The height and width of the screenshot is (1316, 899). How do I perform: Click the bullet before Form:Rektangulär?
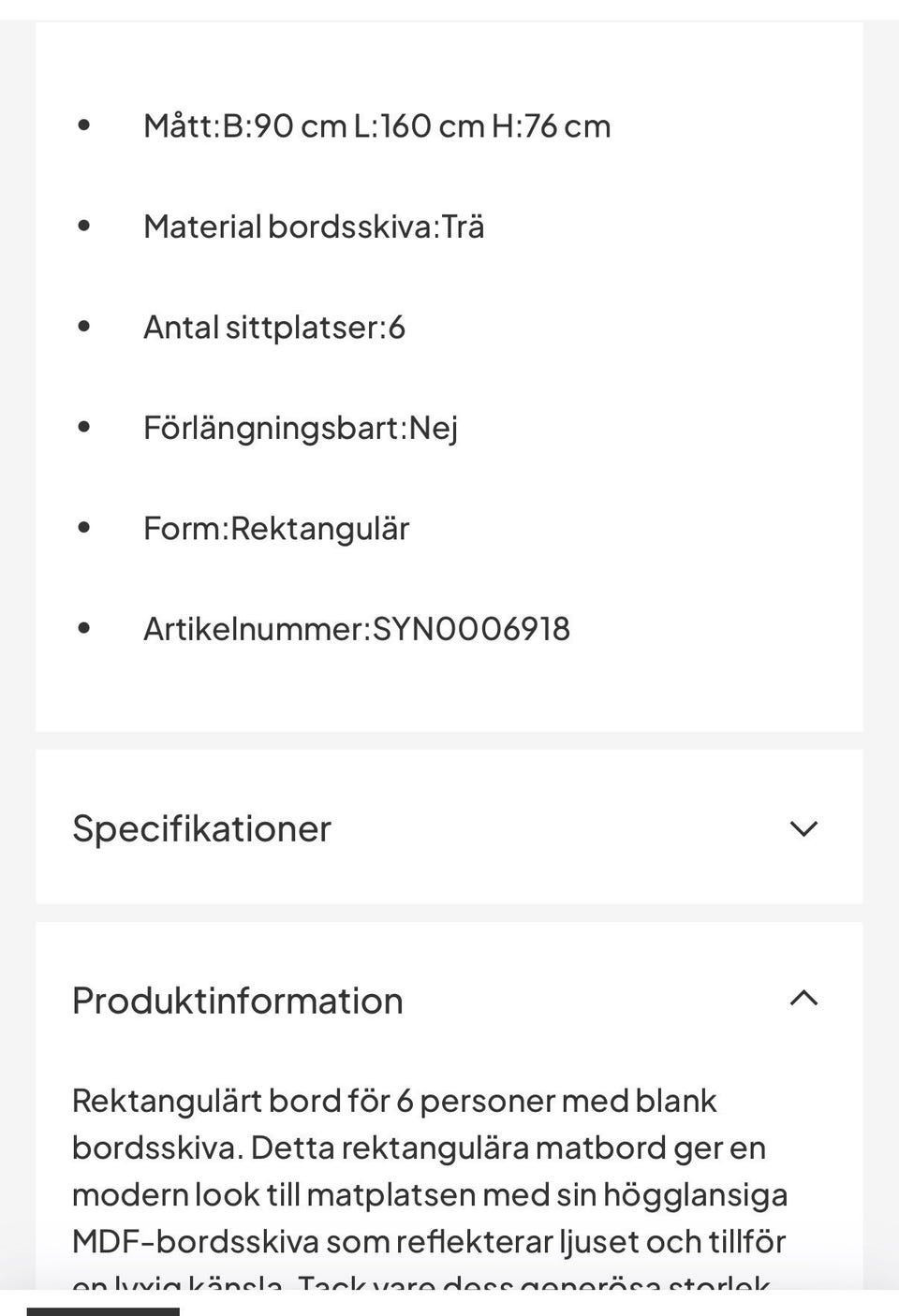pos(84,528)
